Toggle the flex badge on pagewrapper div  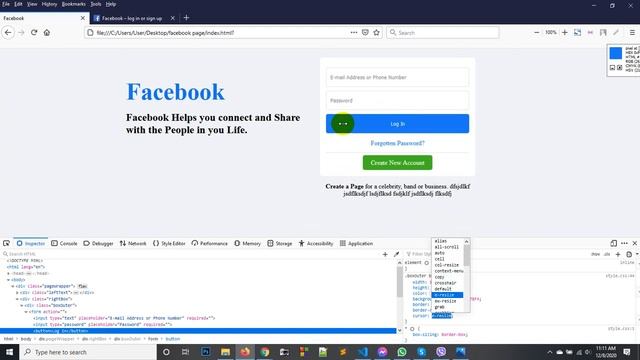[82, 286]
